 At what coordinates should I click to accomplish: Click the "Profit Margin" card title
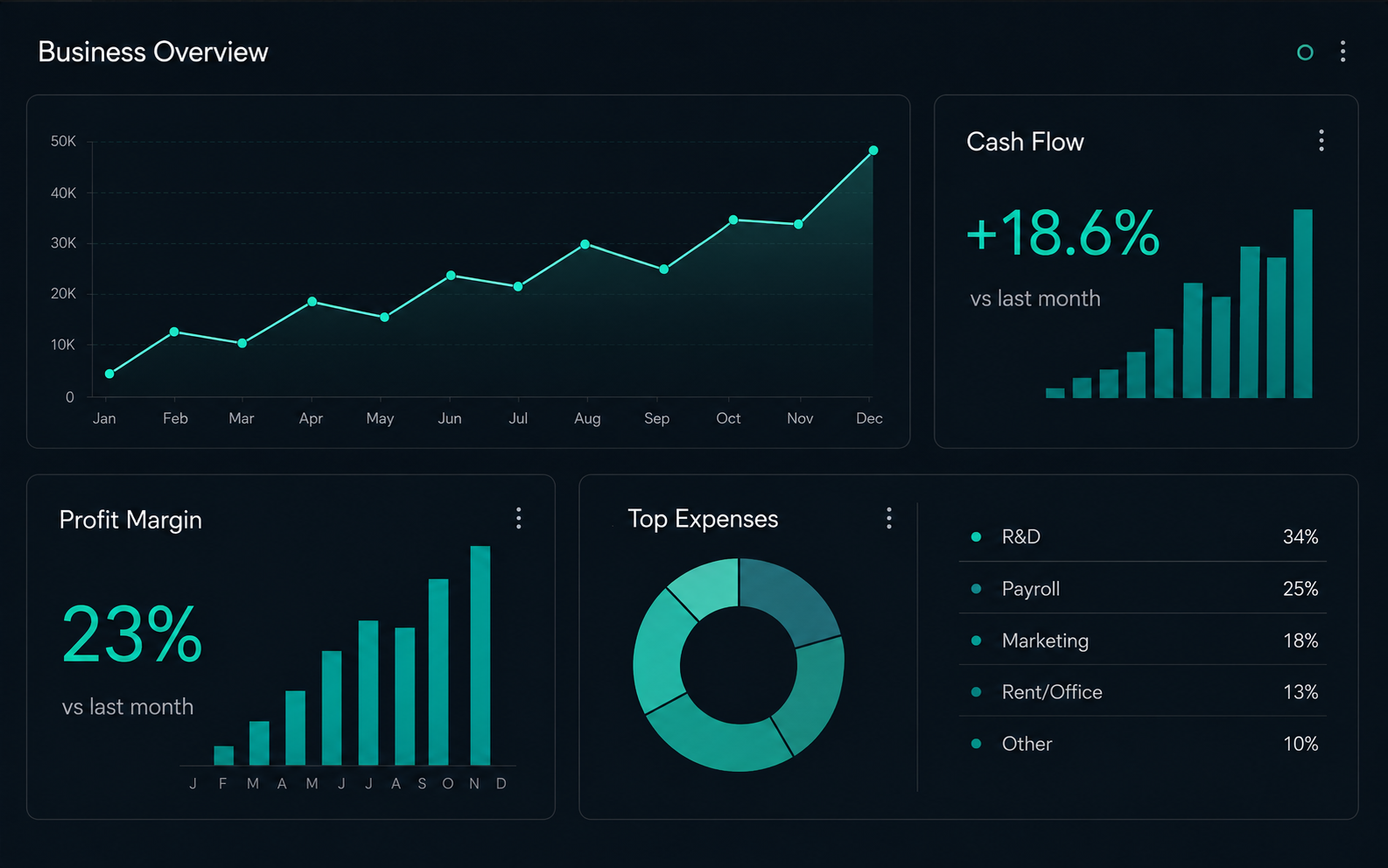tap(130, 520)
